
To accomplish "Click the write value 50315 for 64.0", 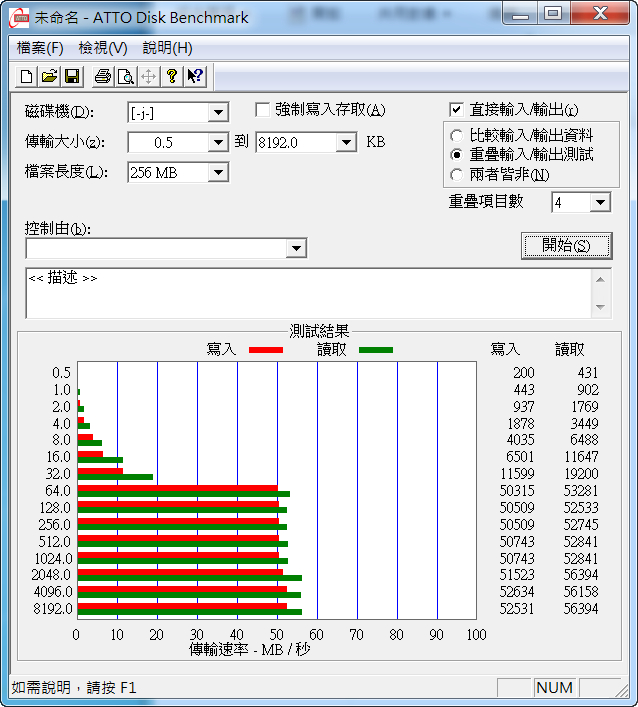I will (x=517, y=491).
